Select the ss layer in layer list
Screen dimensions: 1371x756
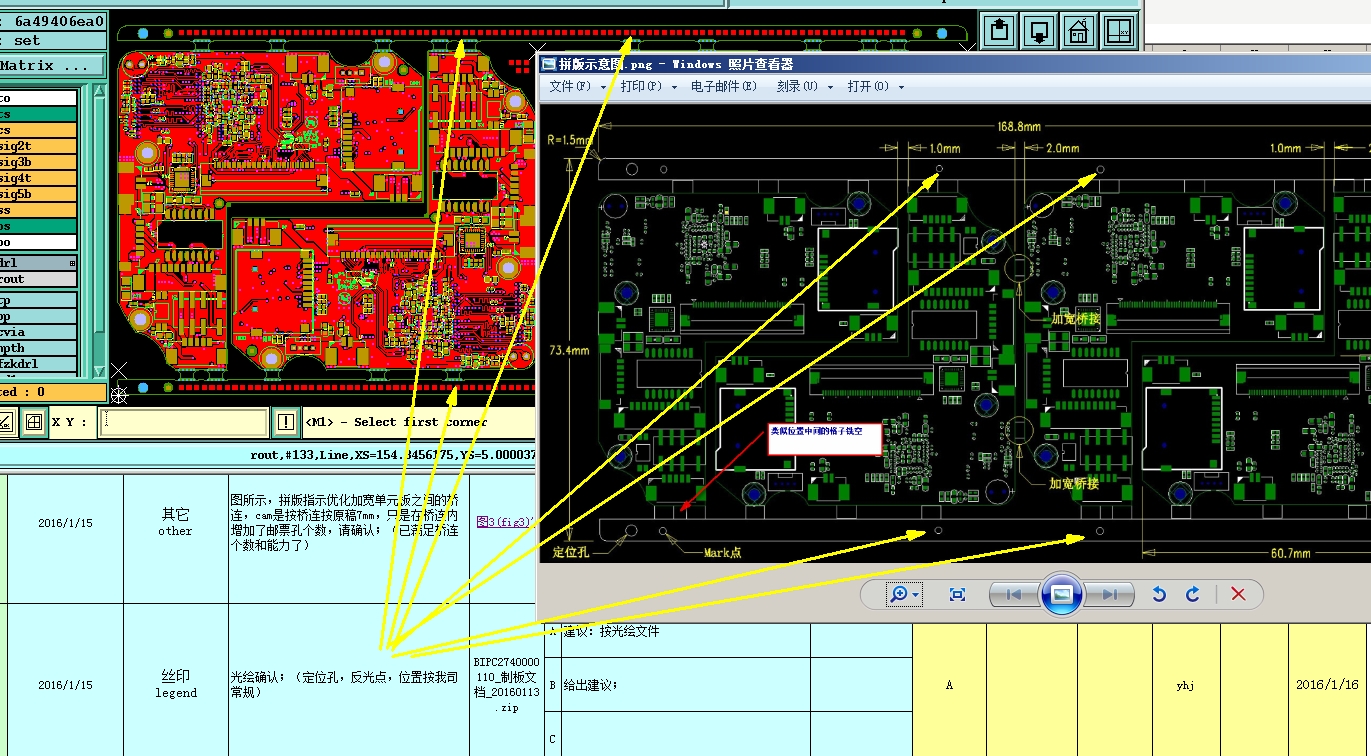tap(38, 210)
